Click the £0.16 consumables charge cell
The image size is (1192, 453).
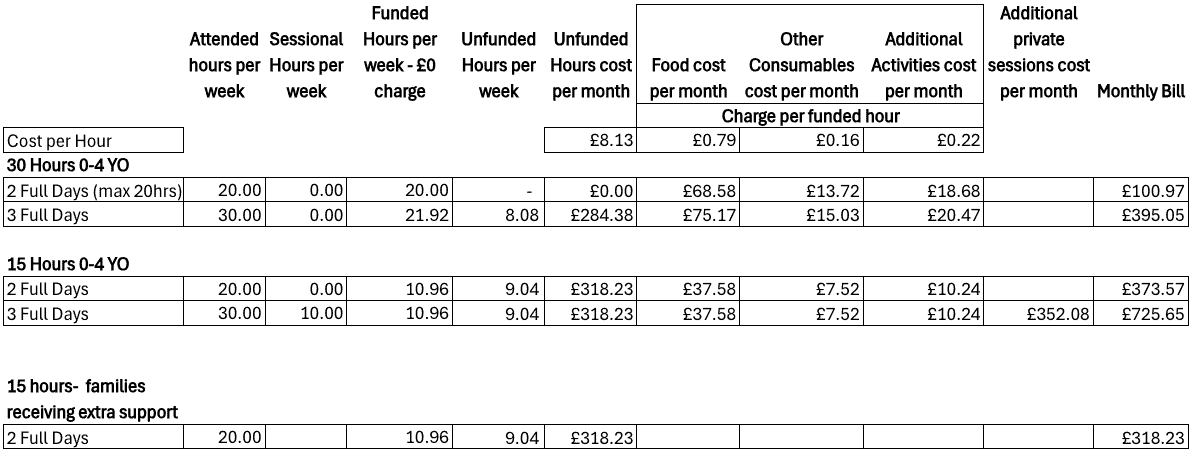[x=801, y=140]
